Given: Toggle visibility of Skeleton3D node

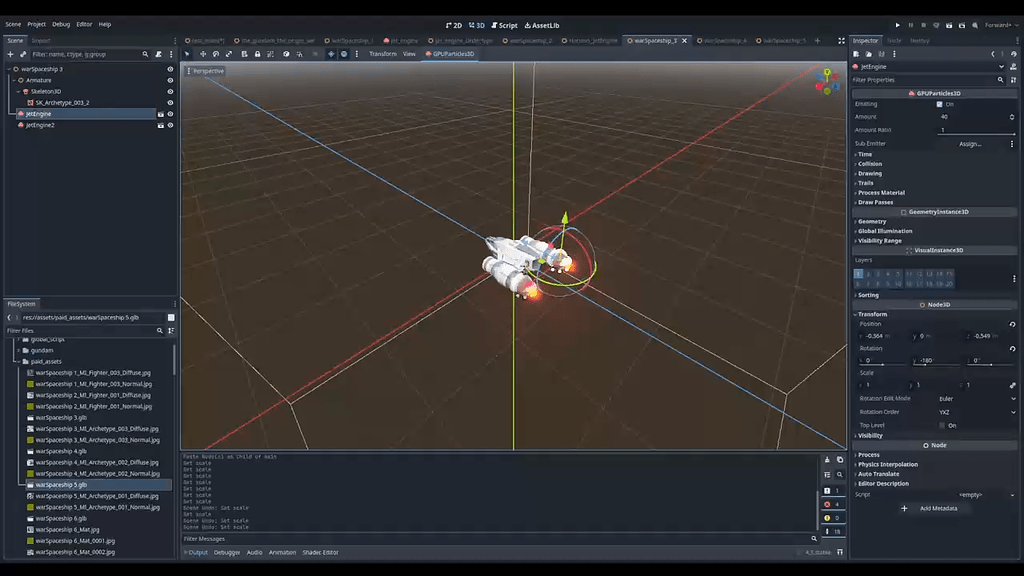Looking at the screenshot, I should click(x=170, y=91).
